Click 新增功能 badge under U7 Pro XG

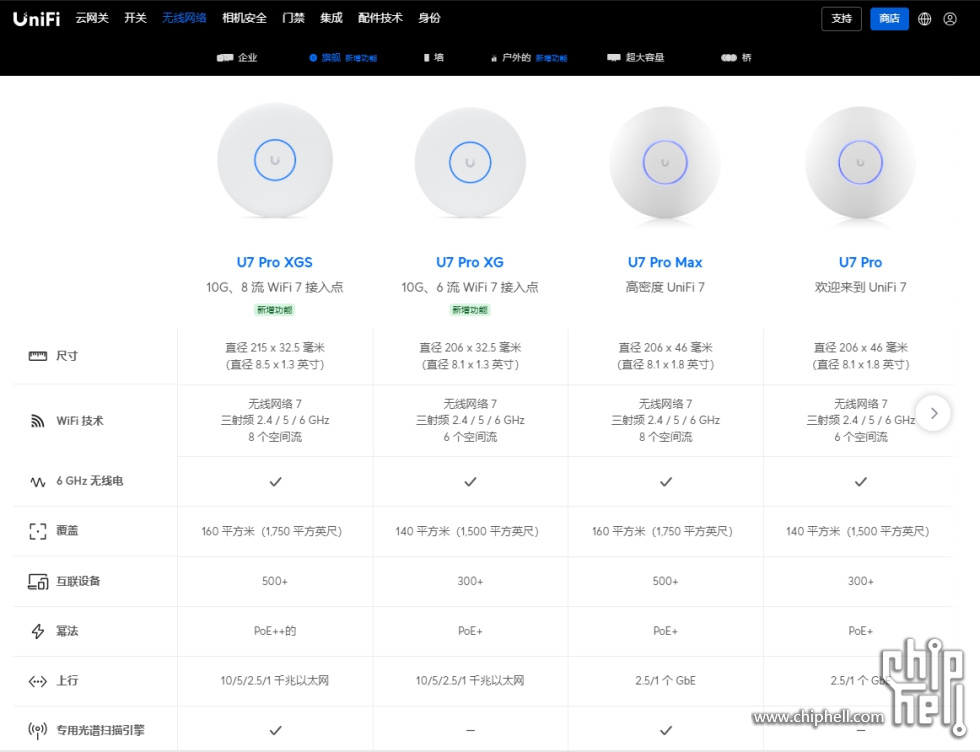470,310
